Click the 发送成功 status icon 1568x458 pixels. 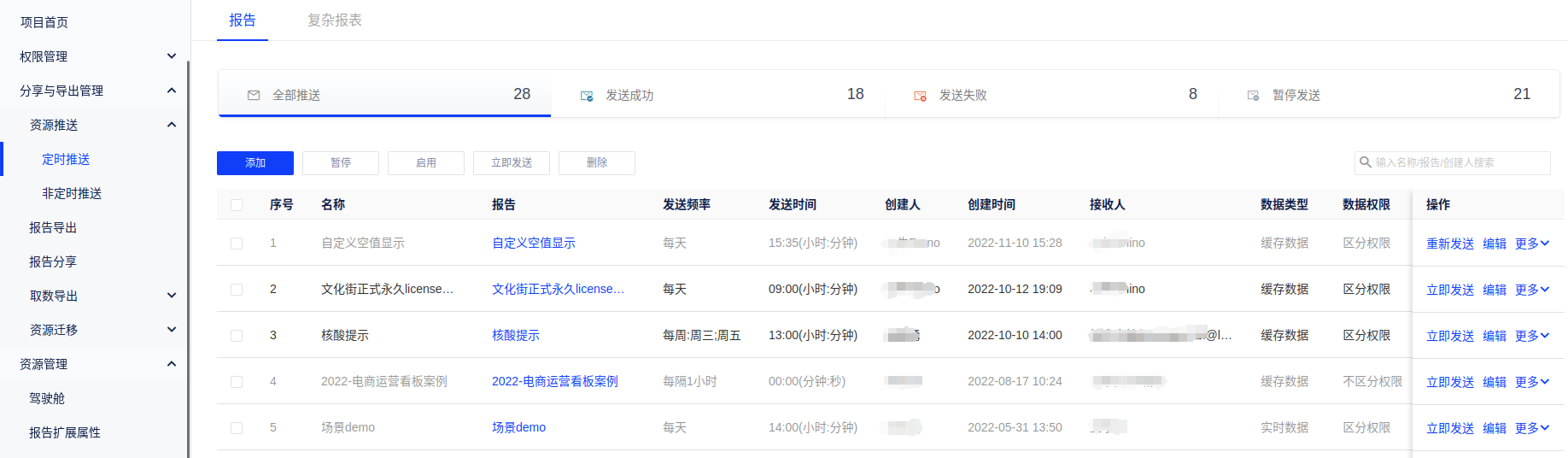(x=587, y=96)
